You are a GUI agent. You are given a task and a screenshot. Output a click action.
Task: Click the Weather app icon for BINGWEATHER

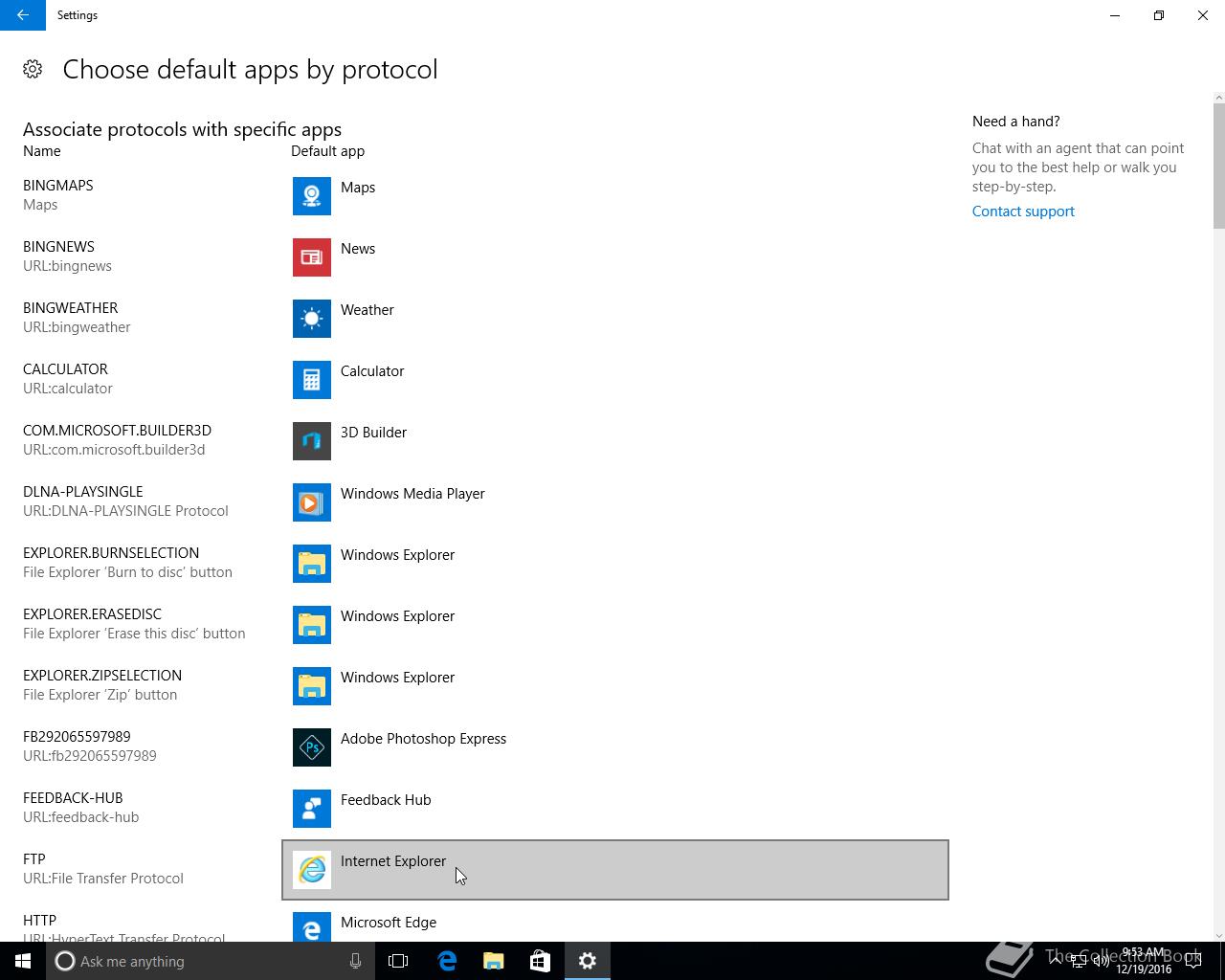pyautogui.click(x=312, y=319)
